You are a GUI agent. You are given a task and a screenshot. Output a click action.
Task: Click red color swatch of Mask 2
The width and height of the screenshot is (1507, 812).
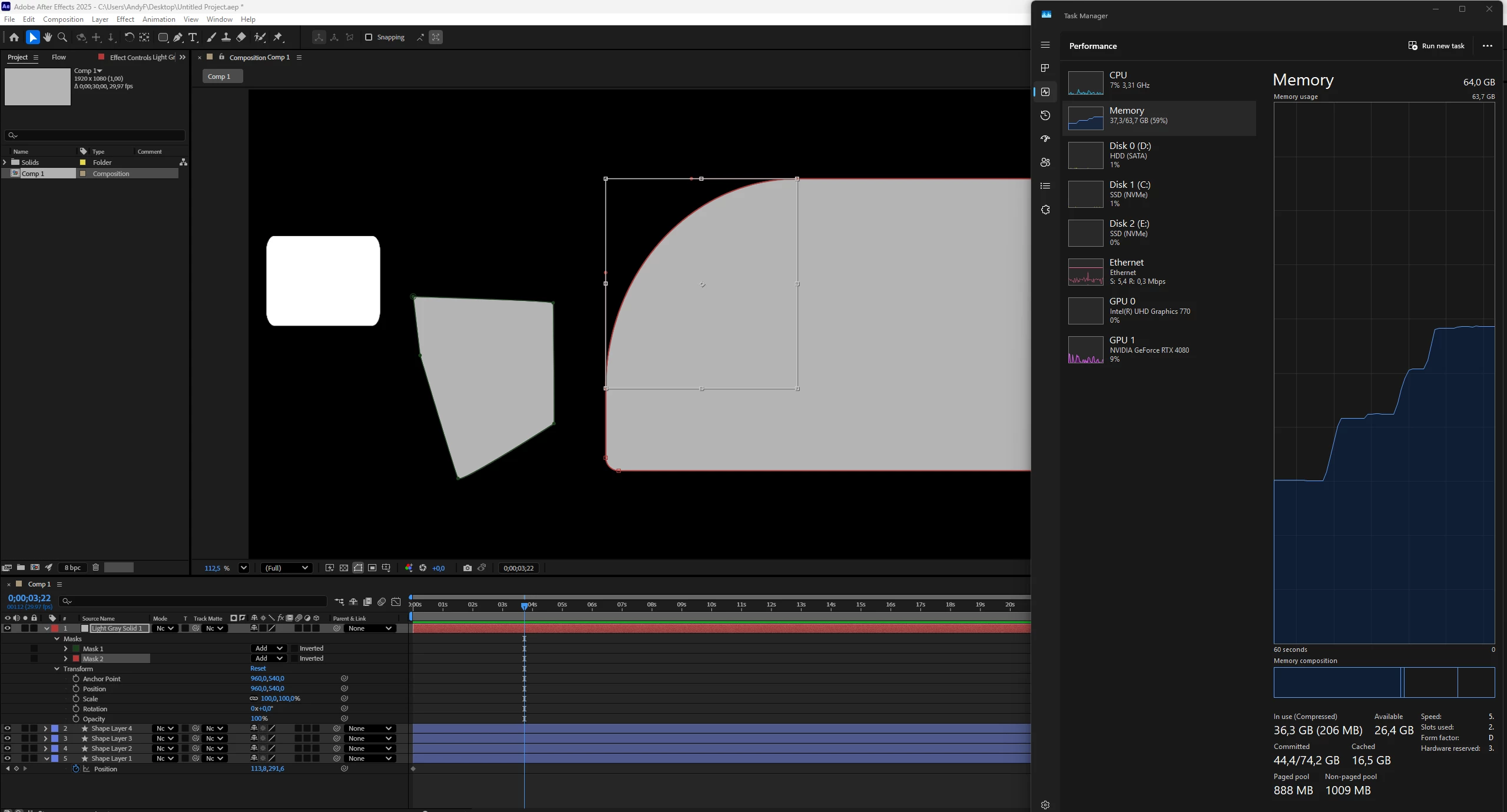pyautogui.click(x=76, y=658)
